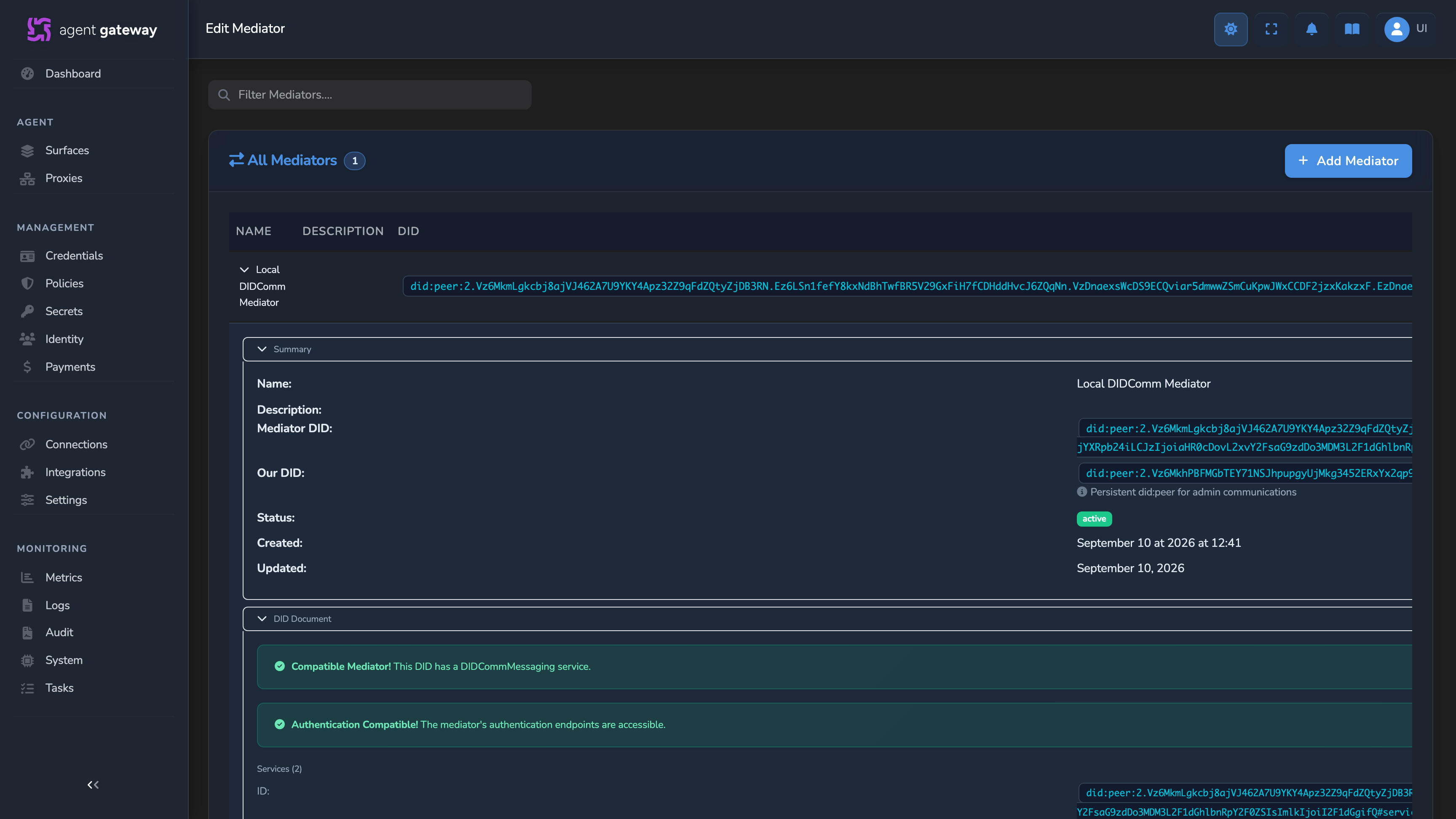Click the Identity users icon
The height and width of the screenshot is (819, 1456).
pos(27,339)
